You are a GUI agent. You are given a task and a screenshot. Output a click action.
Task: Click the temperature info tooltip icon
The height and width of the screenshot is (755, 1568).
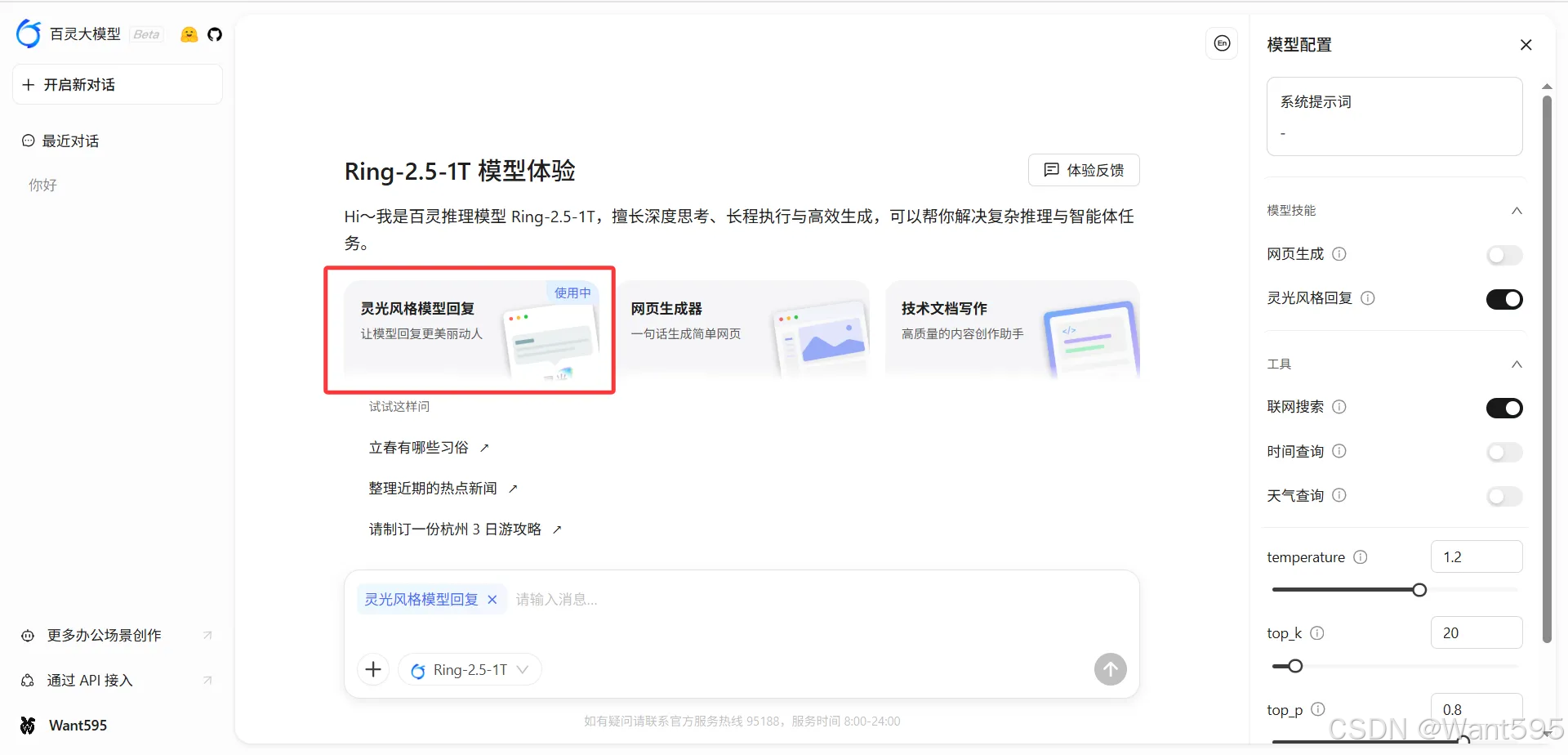point(1361,556)
